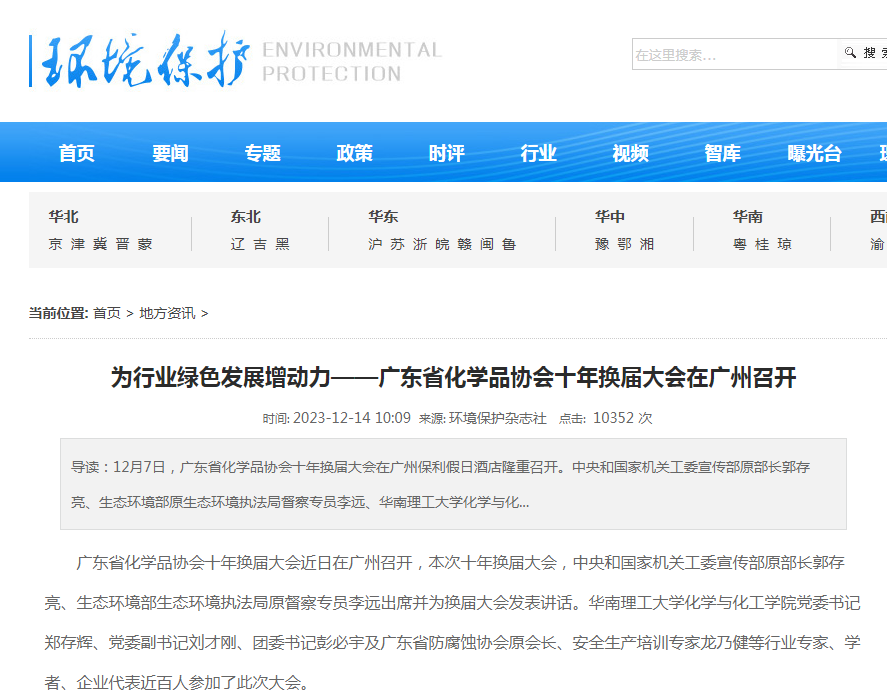
Task: Click 首页 in the breadcrumb trail
Action: [x=107, y=313]
